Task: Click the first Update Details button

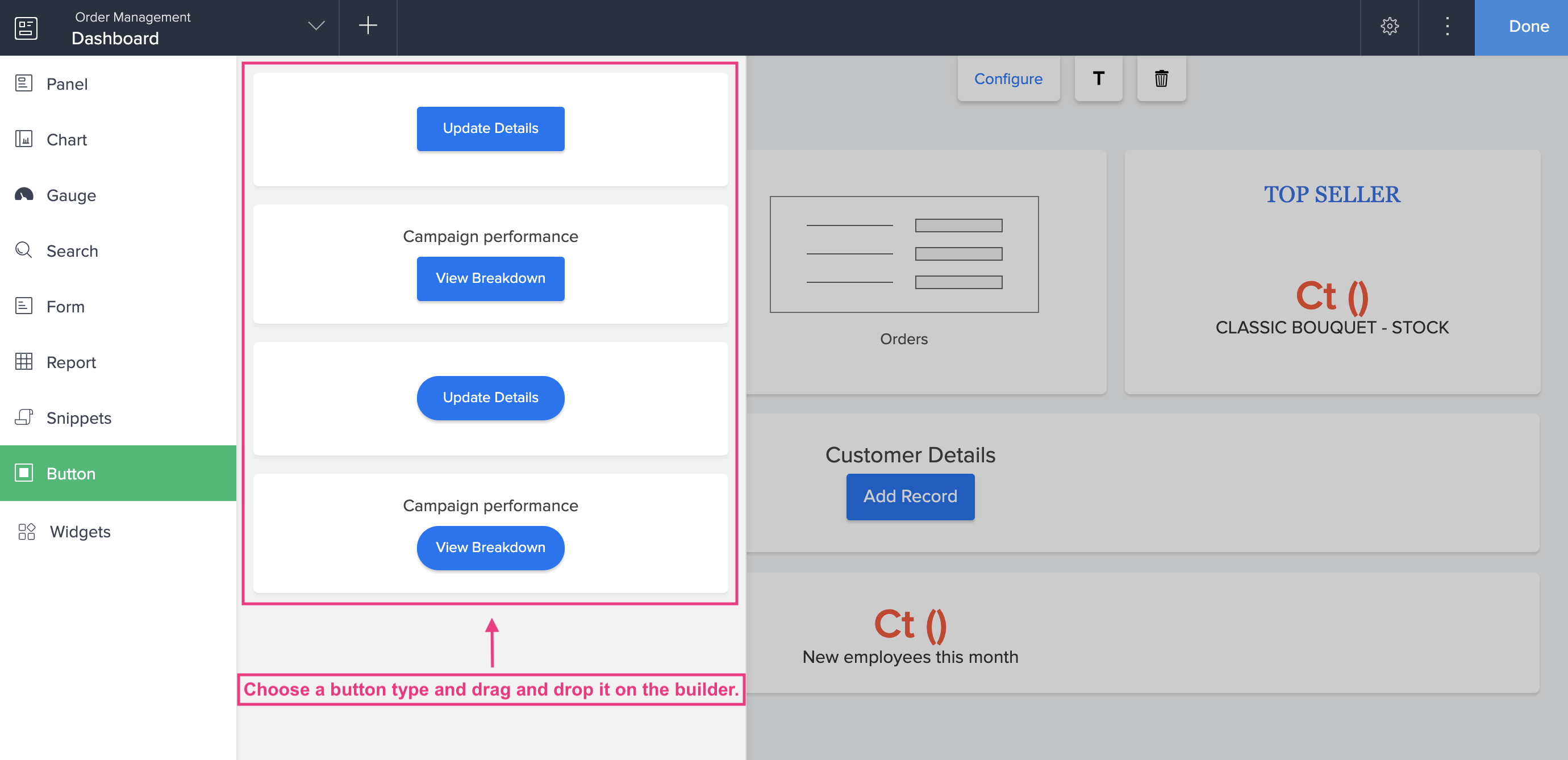Action: pyautogui.click(x=490, y=128)
